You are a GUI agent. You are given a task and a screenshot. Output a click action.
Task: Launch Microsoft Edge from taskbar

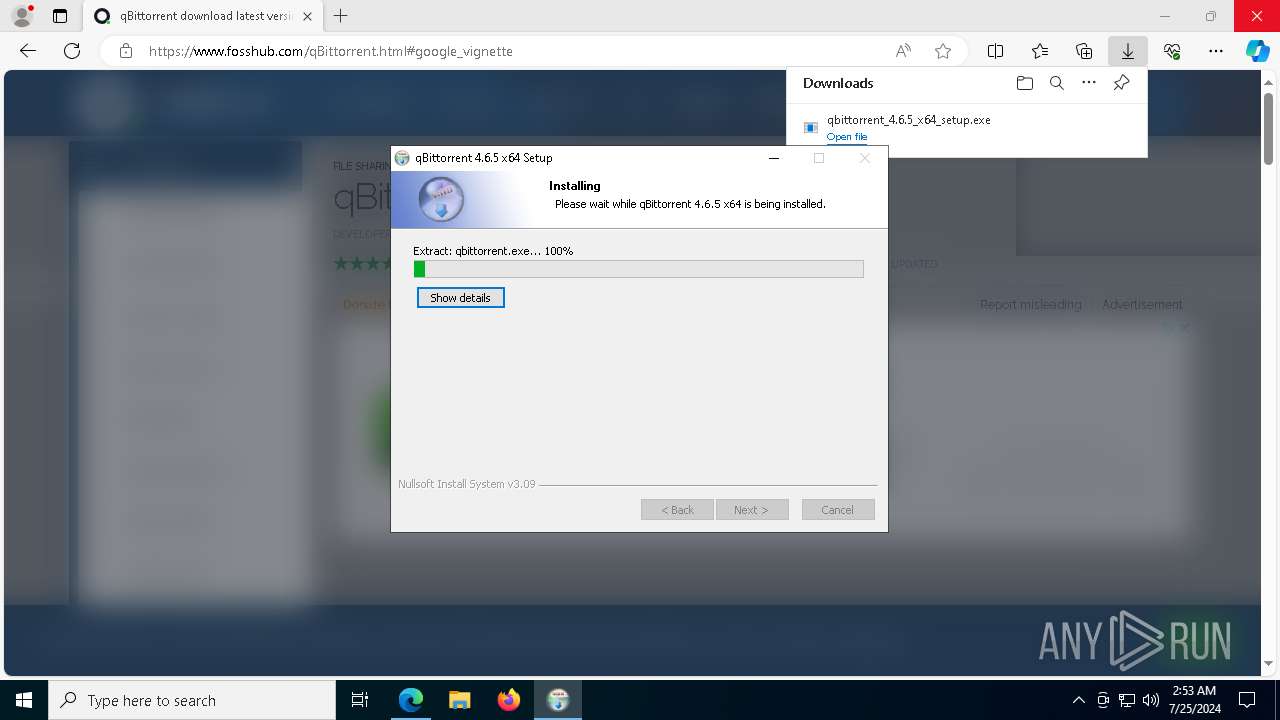411,700
